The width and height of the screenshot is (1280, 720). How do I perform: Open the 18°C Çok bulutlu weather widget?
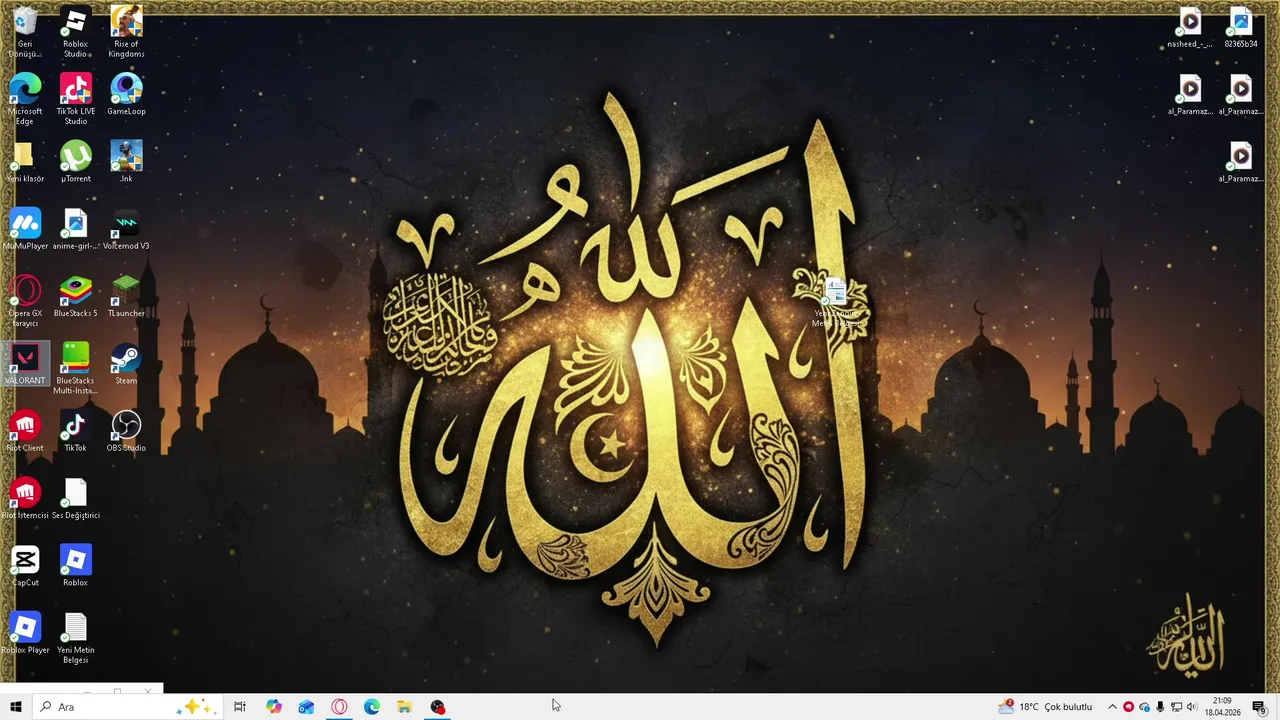[x=1046, y=707]
